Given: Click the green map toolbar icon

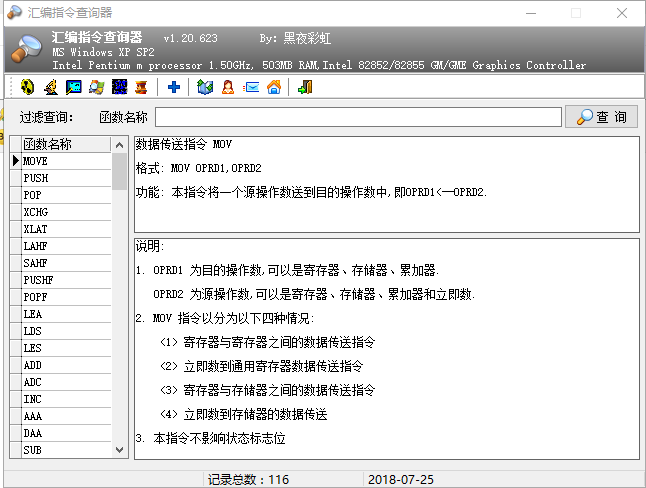Looking at the screenshot, I should [205, 88].
